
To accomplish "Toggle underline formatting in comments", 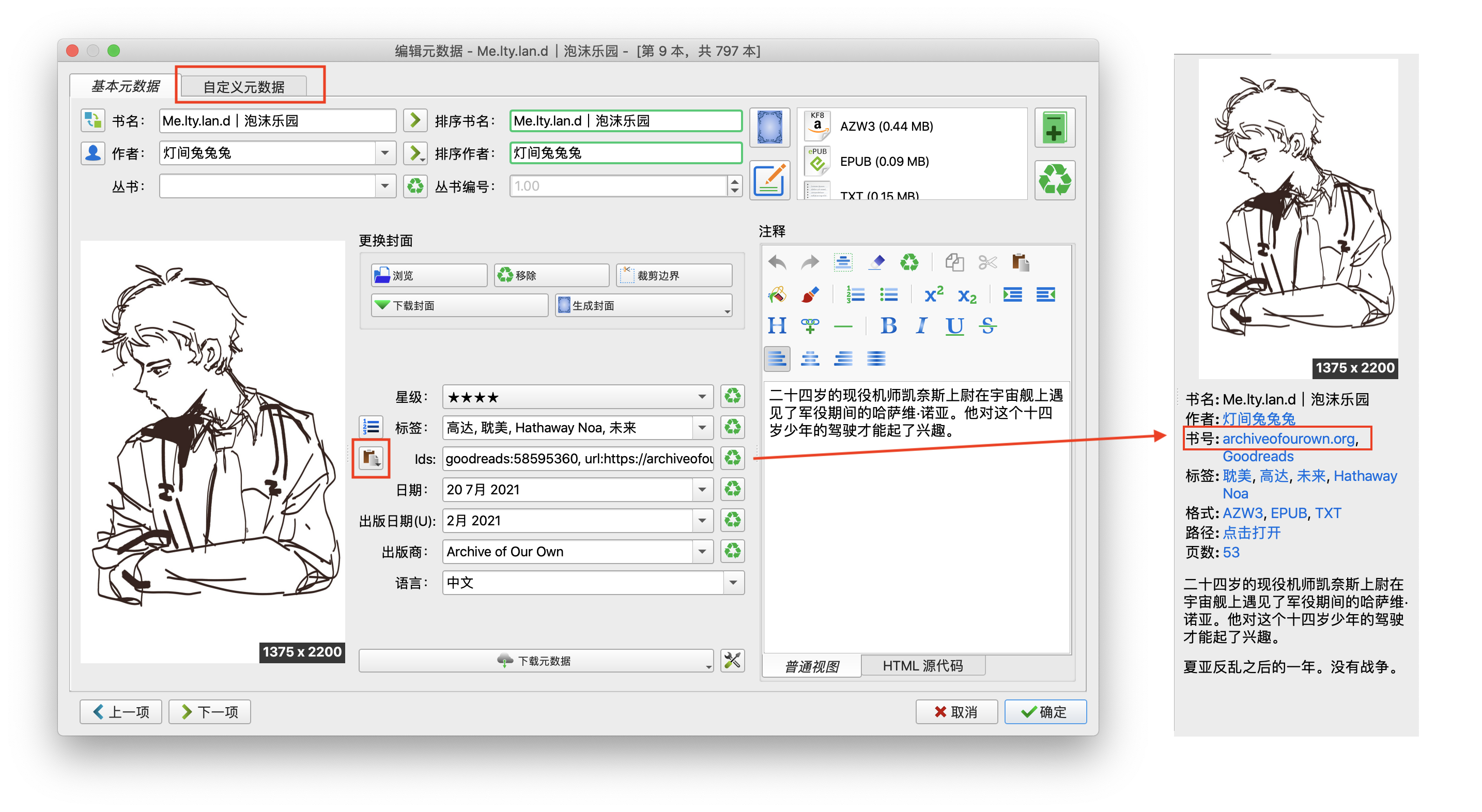I will [x=954, y=326].
